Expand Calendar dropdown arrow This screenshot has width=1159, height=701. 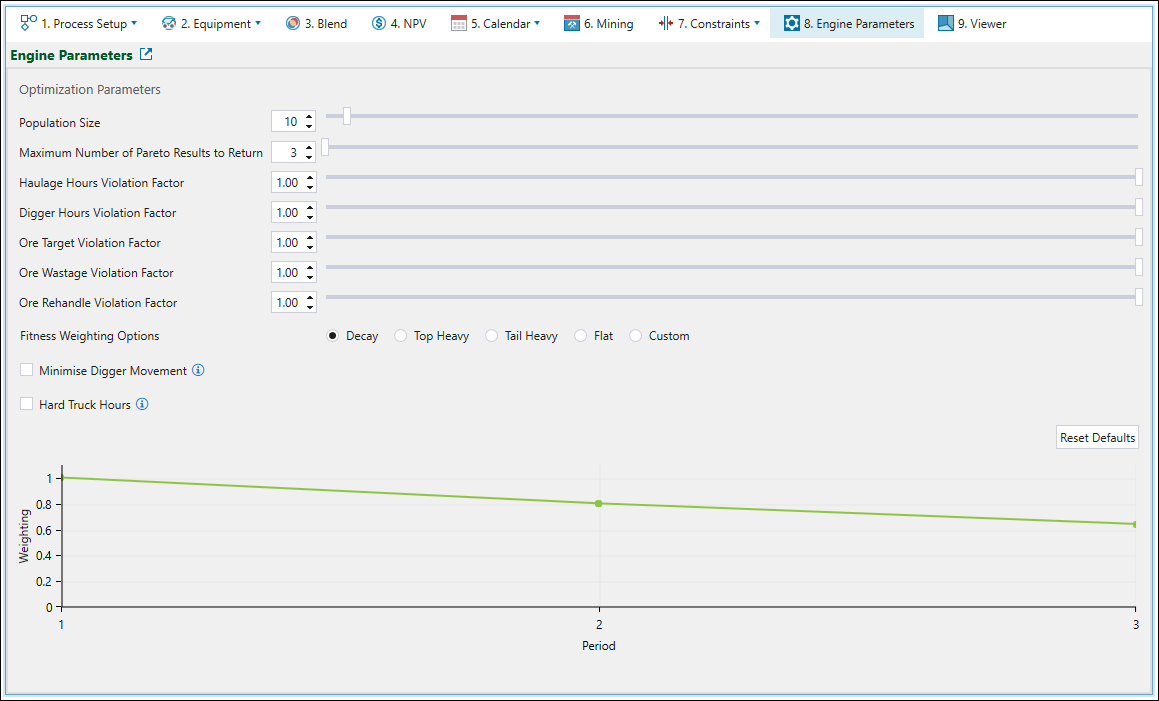tap(537, 23)
